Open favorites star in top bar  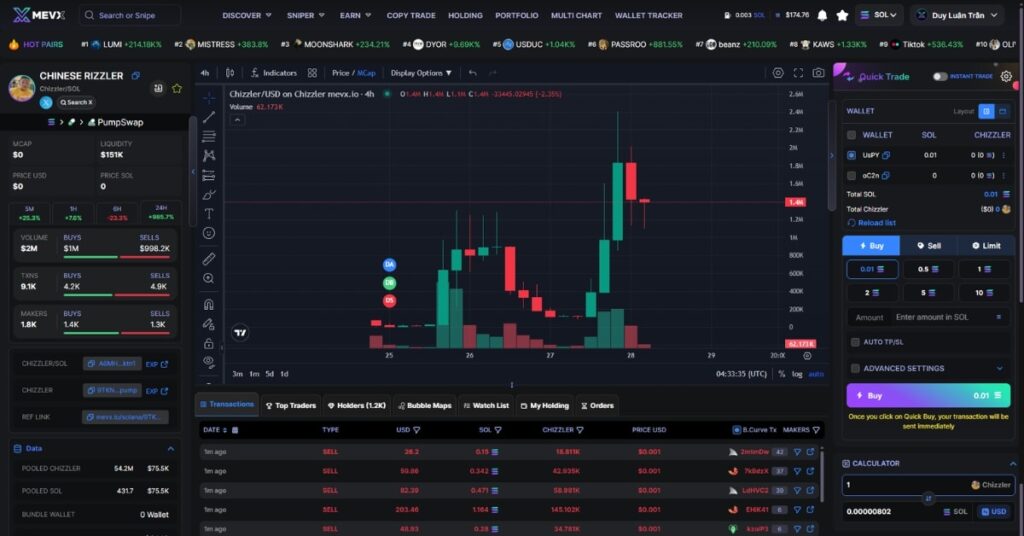[842, 15]
